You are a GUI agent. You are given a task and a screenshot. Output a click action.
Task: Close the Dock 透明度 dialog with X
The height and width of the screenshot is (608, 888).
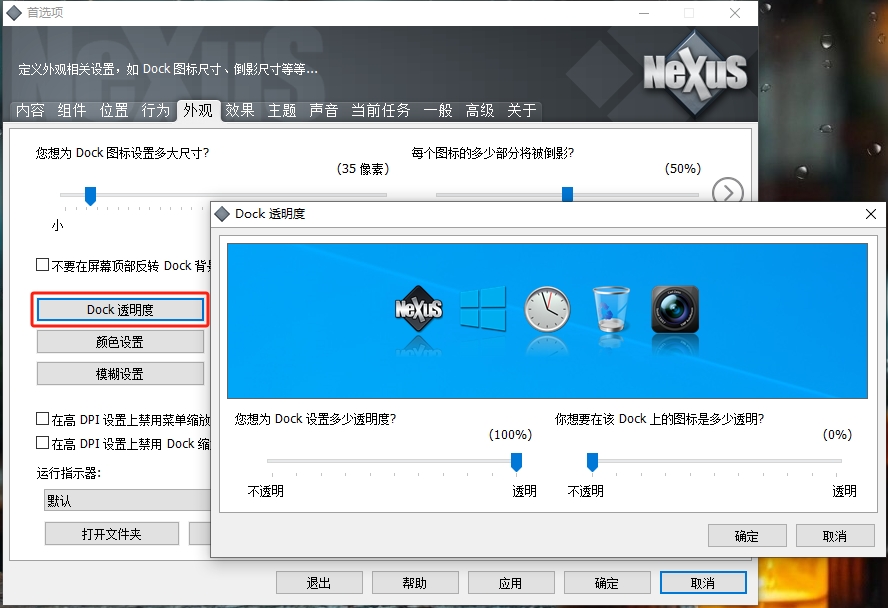click(870, 214)
